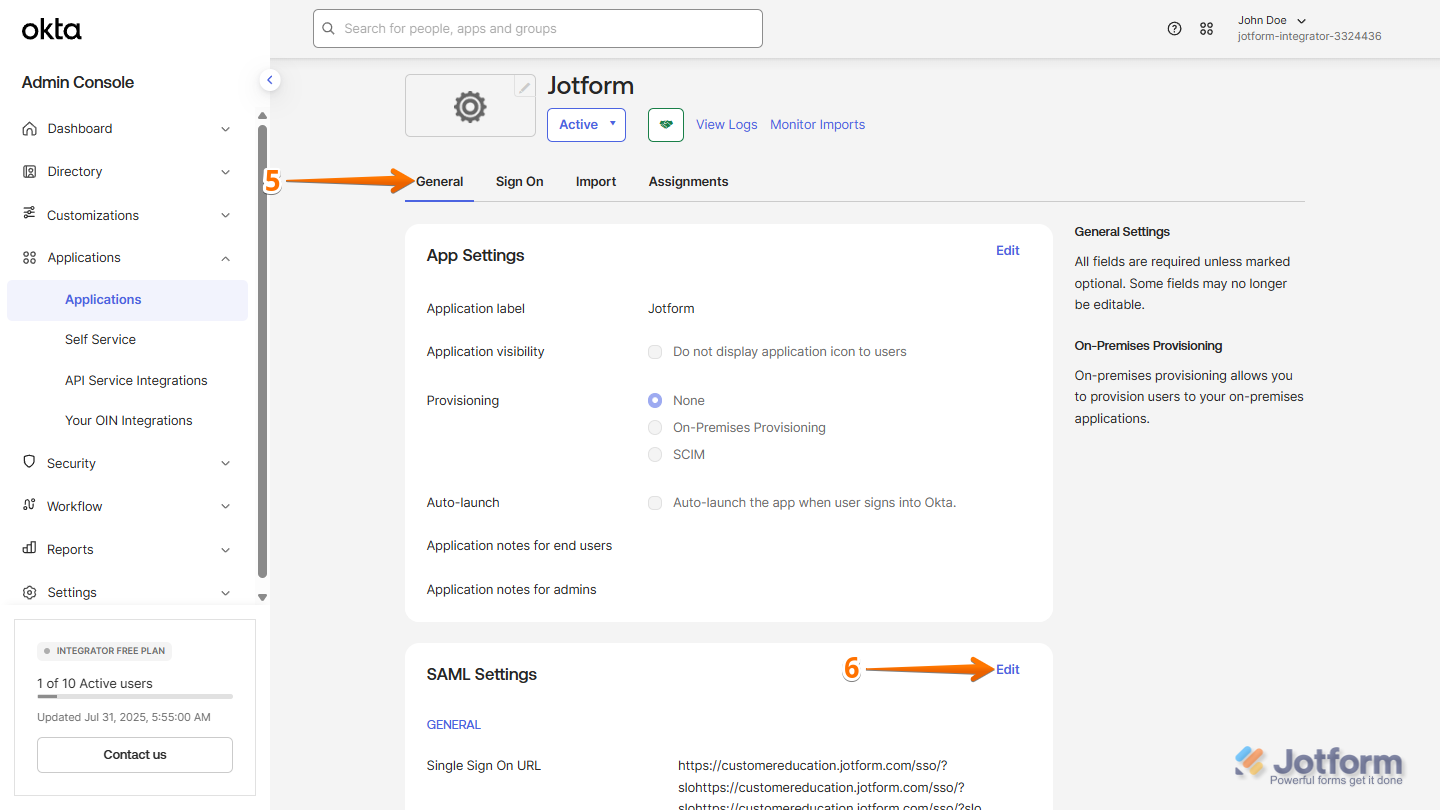This screenshot has height=810, width=1440.
Task: Click the Security shield icon
Action: pyautogui.click(x=29, y=463)
